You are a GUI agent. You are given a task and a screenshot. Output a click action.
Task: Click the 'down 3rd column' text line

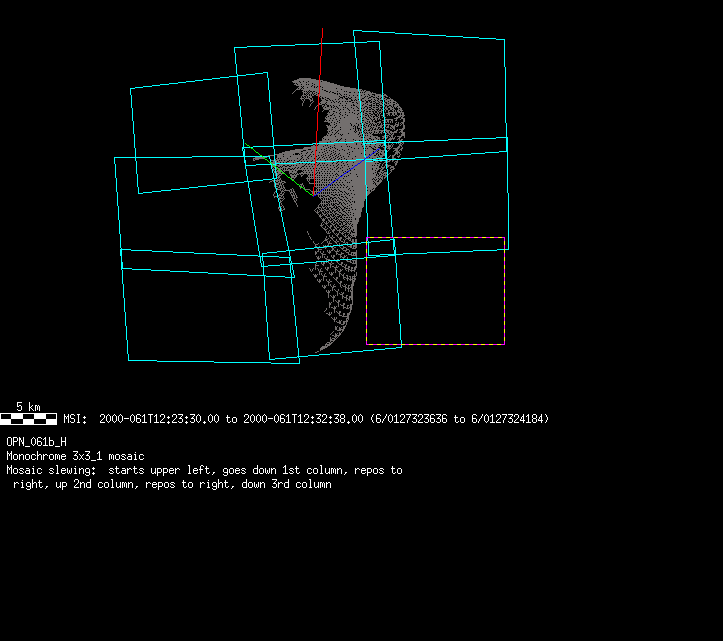coord(172,484)
